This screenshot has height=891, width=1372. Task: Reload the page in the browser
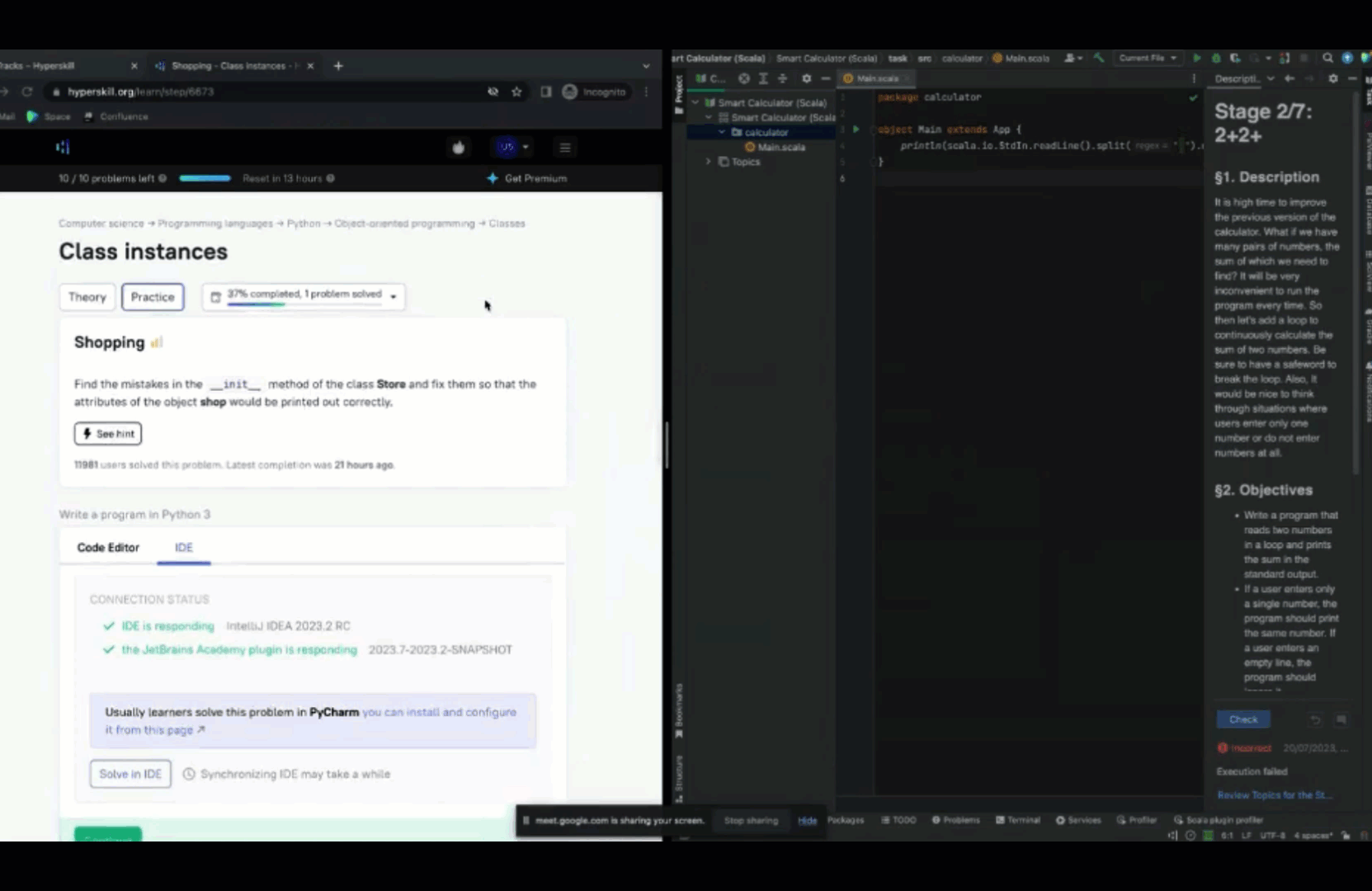[27, 92]
